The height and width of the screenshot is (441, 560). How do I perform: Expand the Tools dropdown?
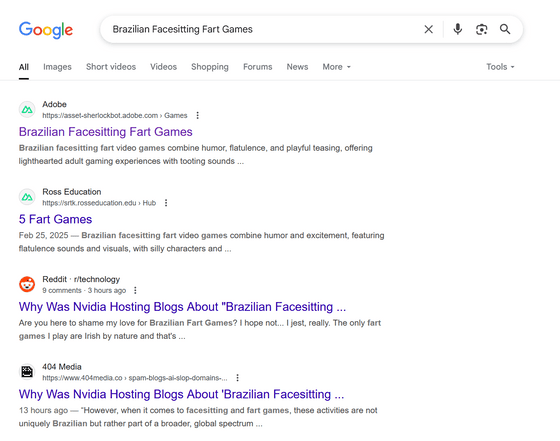[x=500, y=67]
